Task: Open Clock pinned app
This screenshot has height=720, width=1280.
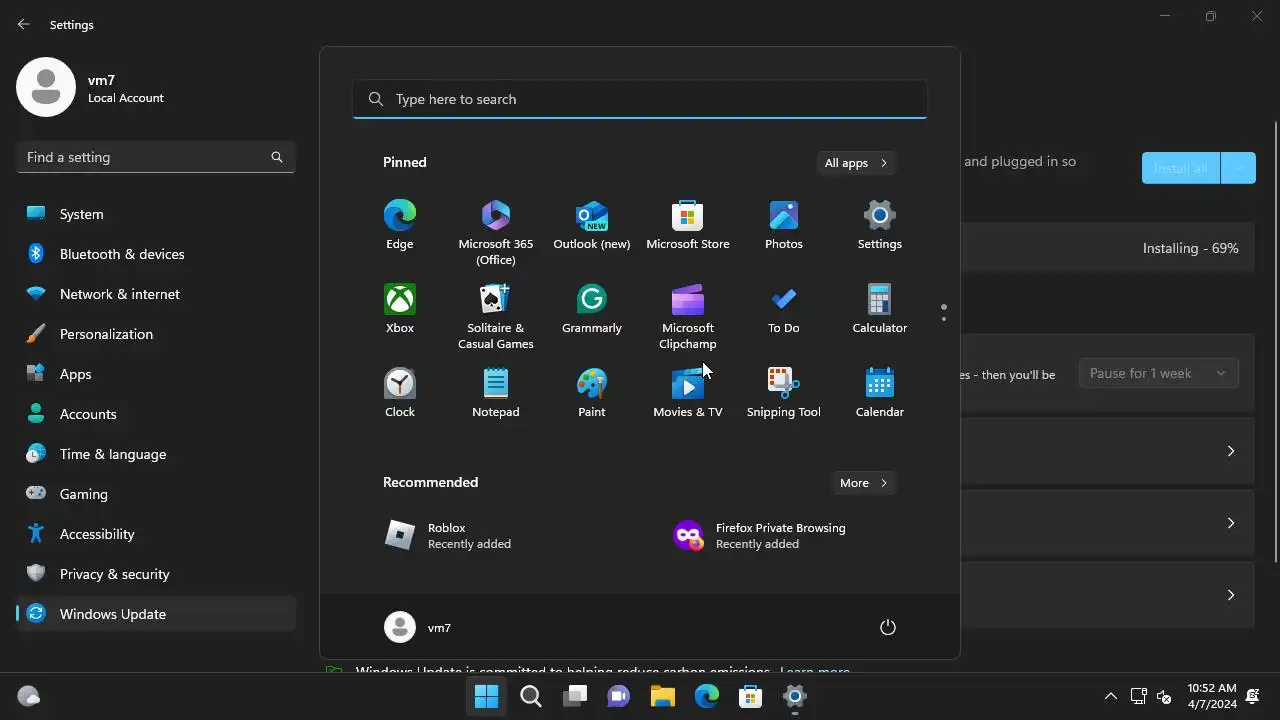Action: 399,393
